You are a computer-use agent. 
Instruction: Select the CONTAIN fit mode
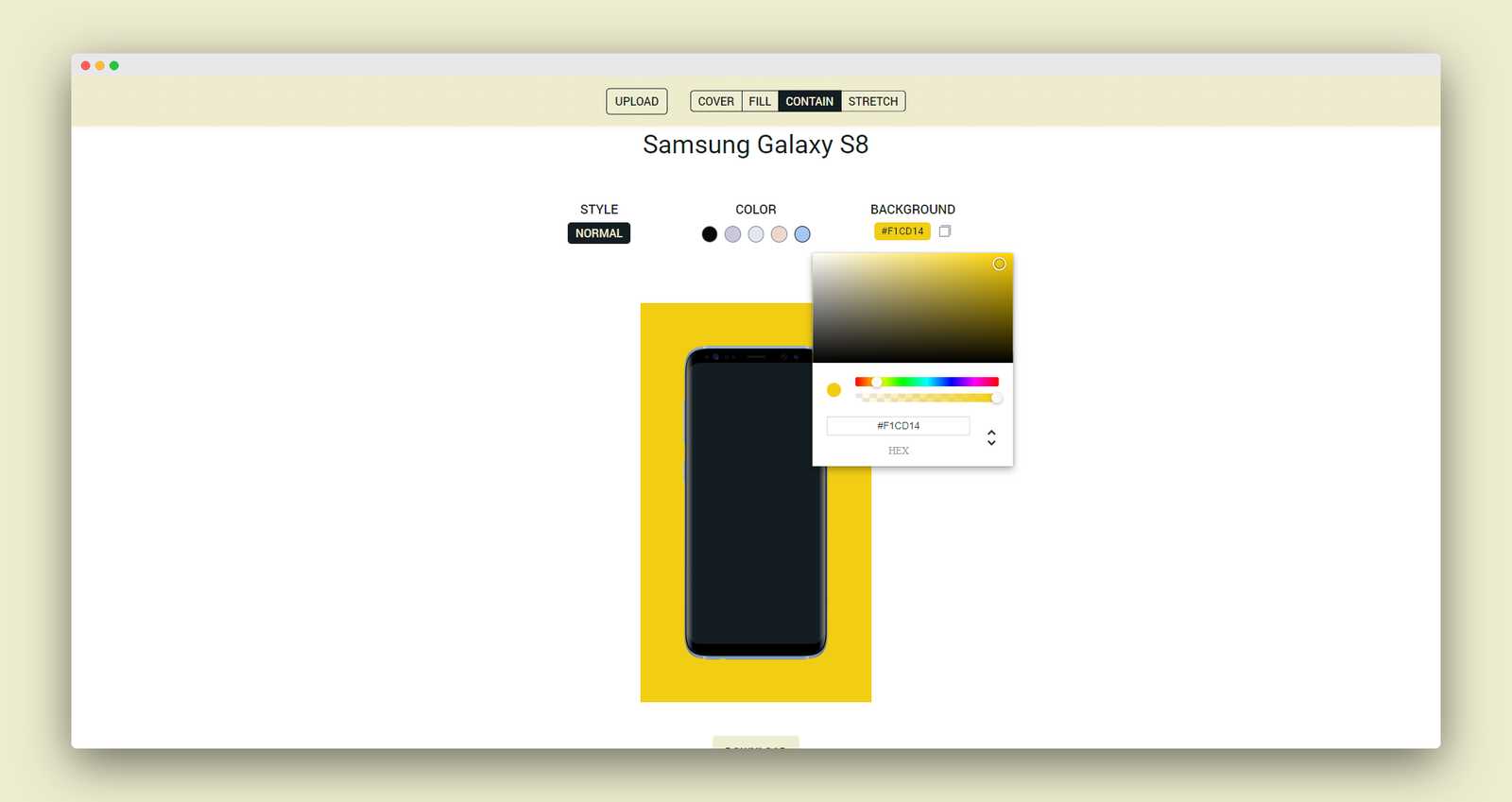coord(809,101)
